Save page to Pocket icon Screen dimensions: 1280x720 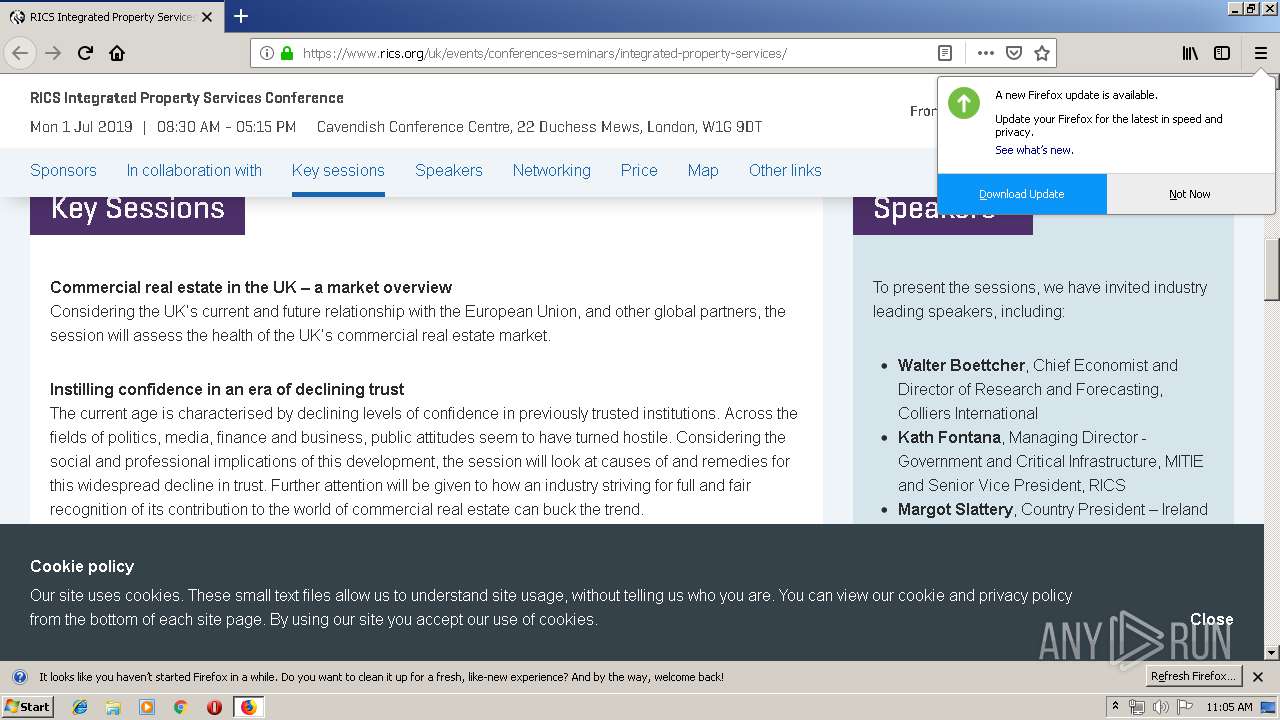pos(1014,53)
